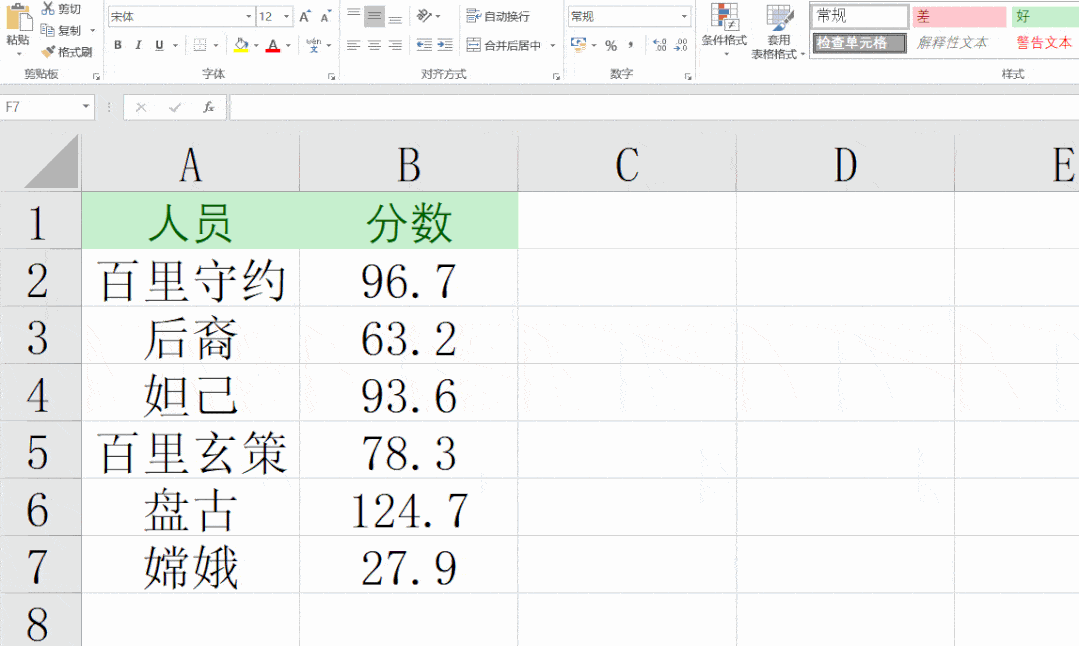Open Conditional Formatting (条件格式)

(724, 29)
